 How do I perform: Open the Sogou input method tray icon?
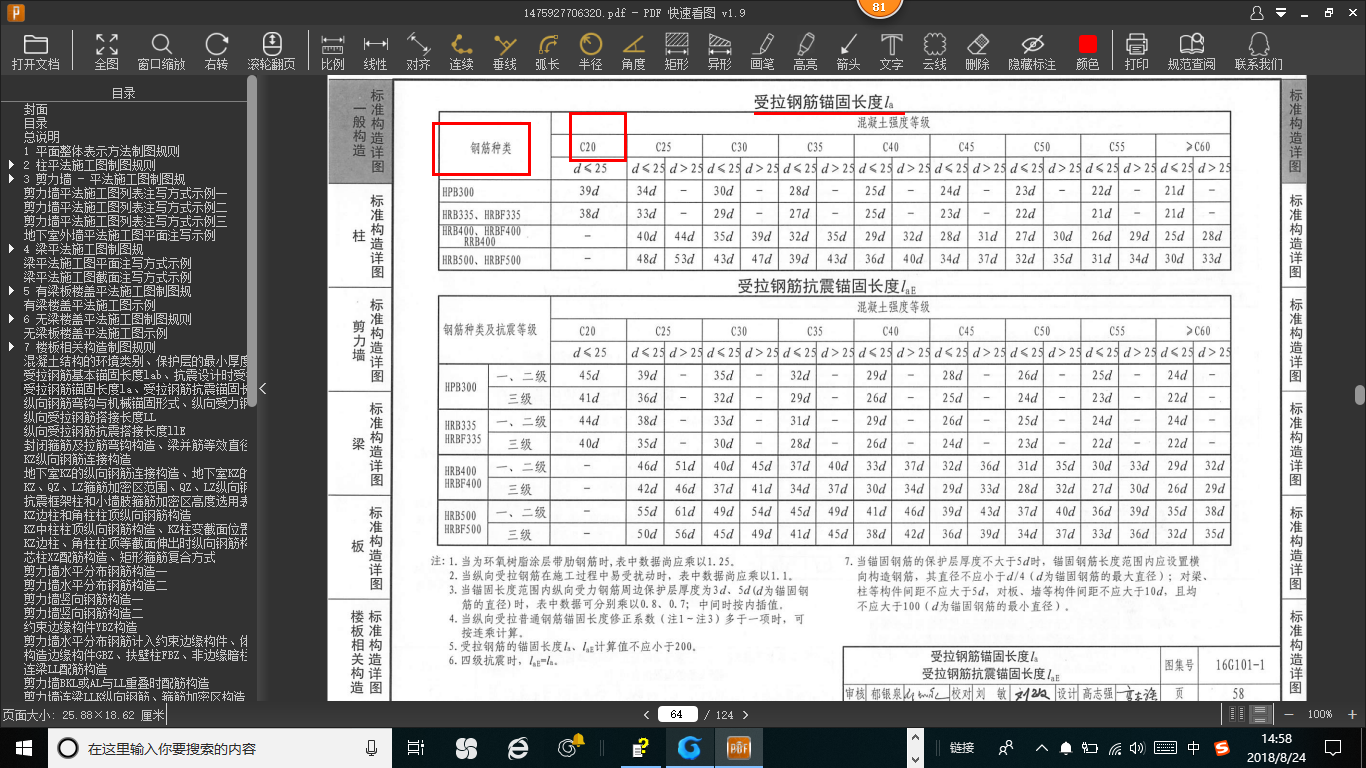pos(1222,747)
